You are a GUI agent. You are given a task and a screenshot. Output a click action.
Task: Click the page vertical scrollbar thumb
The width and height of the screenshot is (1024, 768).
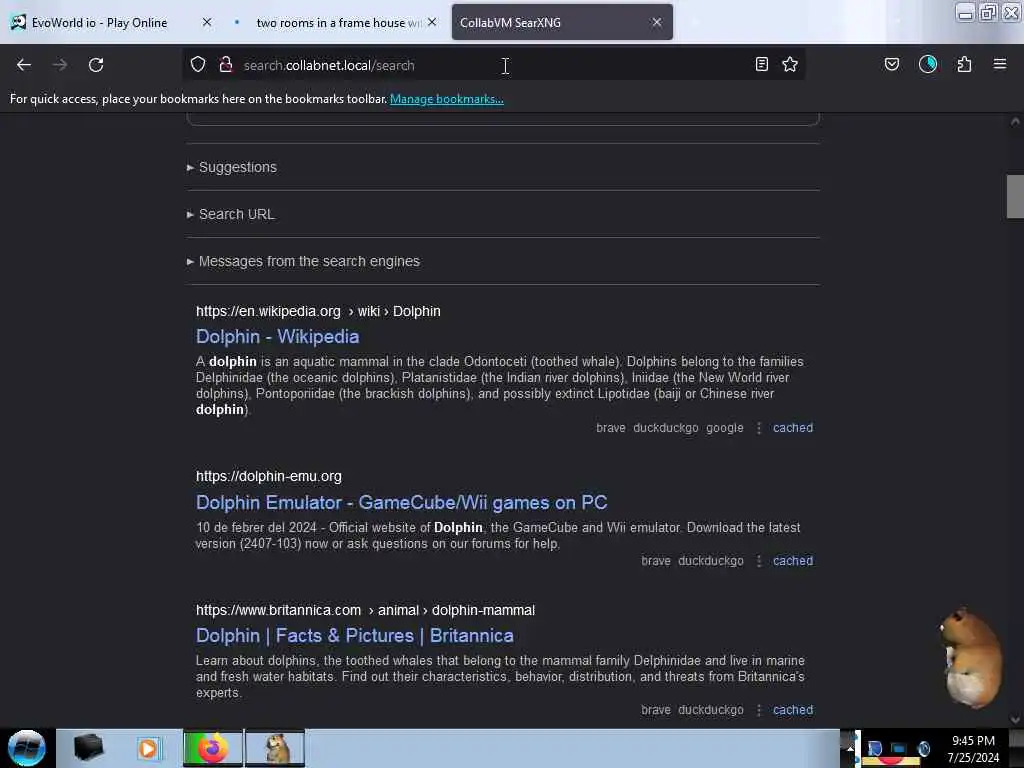click(x=1015, y=196)
